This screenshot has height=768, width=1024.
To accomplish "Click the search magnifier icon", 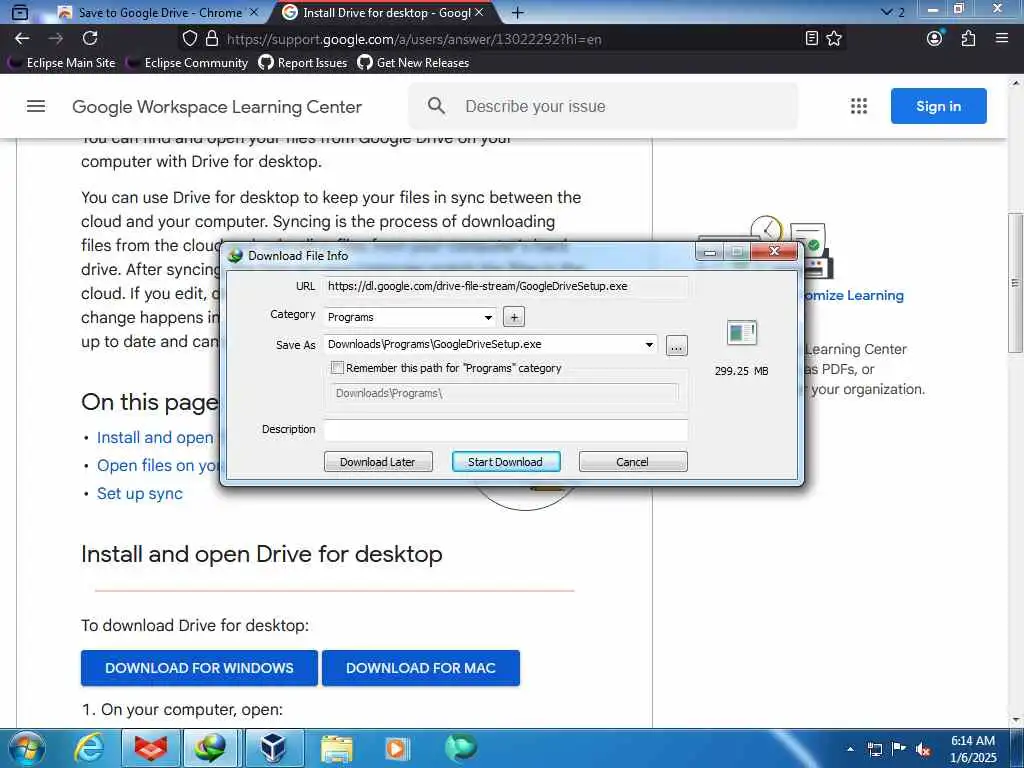I will (436, 106).
